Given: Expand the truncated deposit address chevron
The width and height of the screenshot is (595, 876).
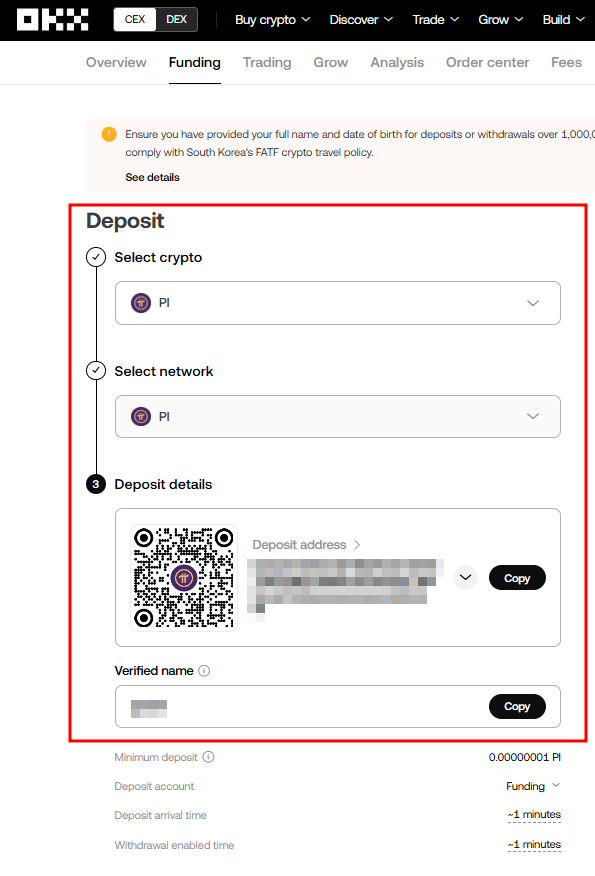Looking at the screenshot, I should pyautogui.click(x=464, y=577).
